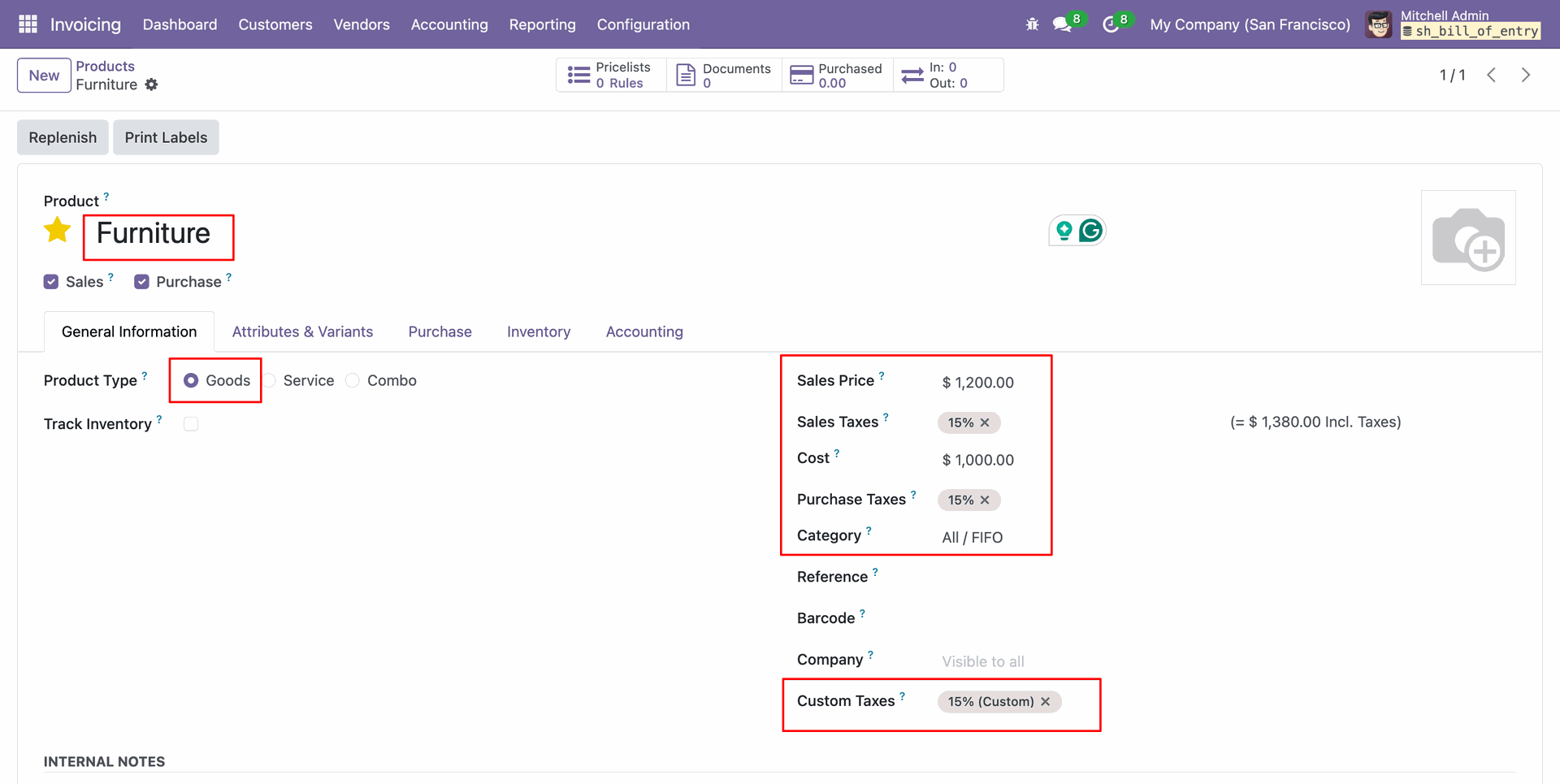Open the activities clock icon
Screen dimensions: 1560x784
click(x=1110, y=24)
